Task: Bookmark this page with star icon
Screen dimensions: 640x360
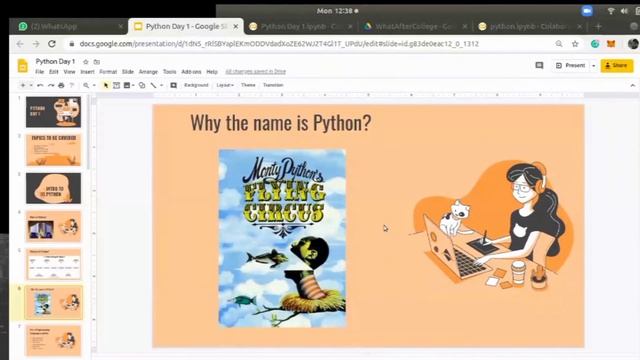Action: click(x=575, y=44)
